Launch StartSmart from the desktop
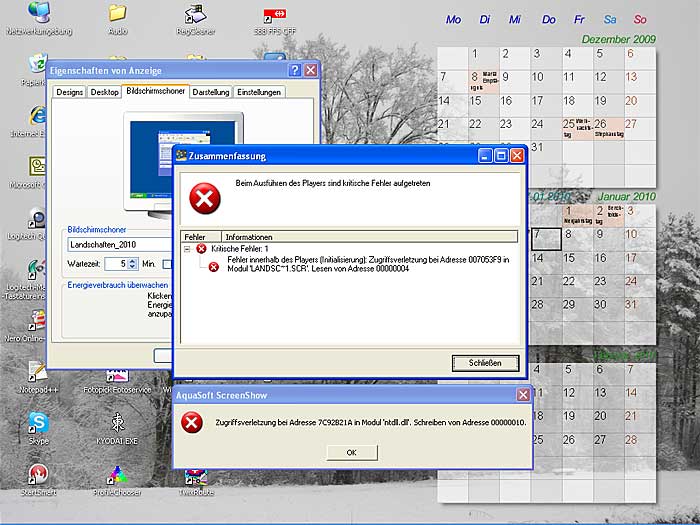The height and width of the screenshot is (525, 700). [x=39, y=475]
